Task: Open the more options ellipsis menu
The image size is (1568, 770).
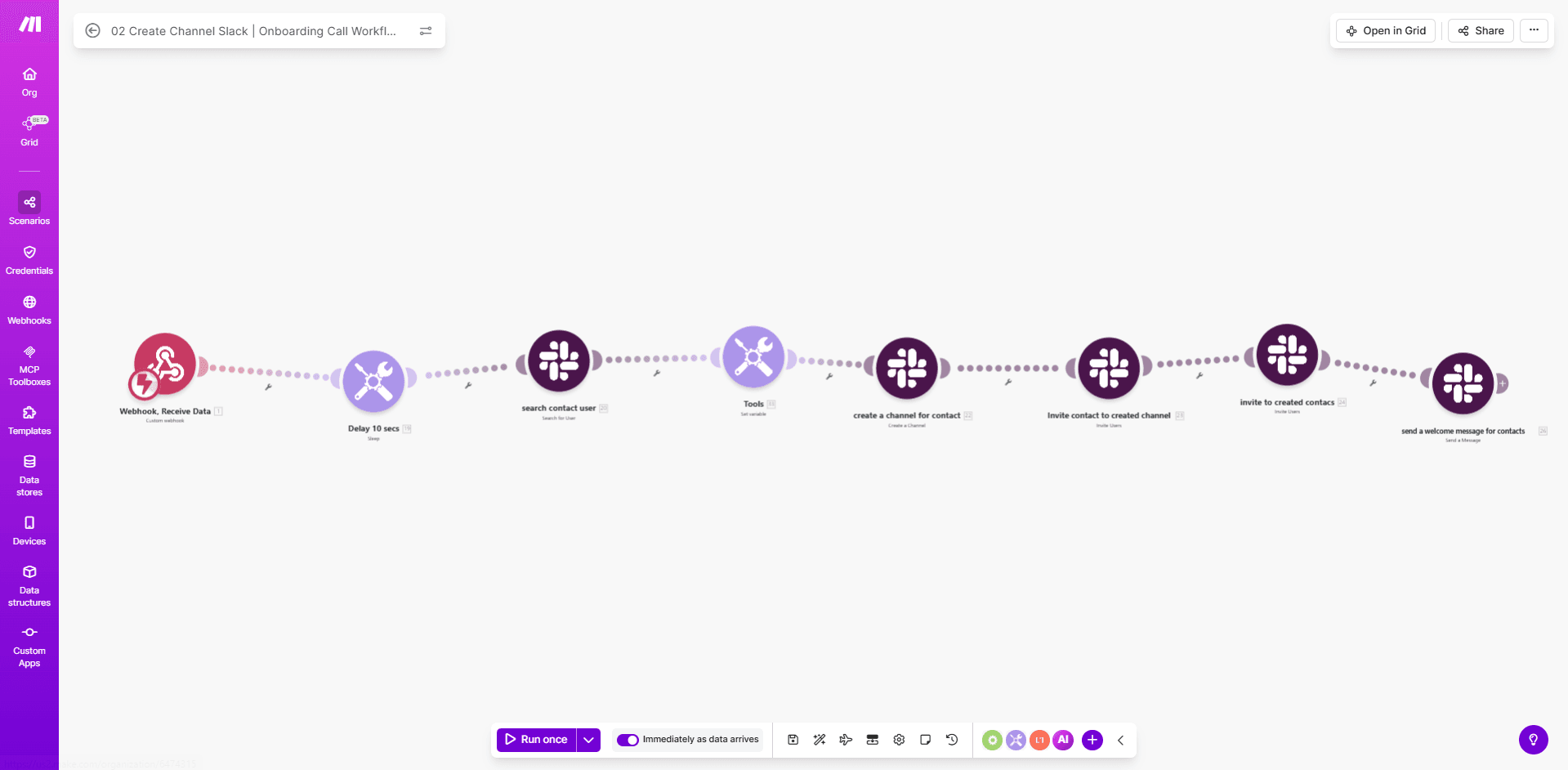Action: [1534, 30]
